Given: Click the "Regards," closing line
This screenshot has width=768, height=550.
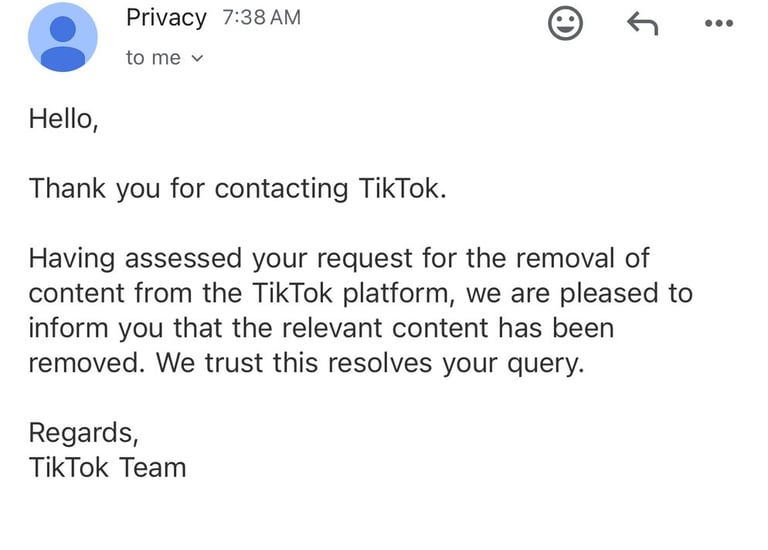Looking at the screenshot, I should point(83,433).
